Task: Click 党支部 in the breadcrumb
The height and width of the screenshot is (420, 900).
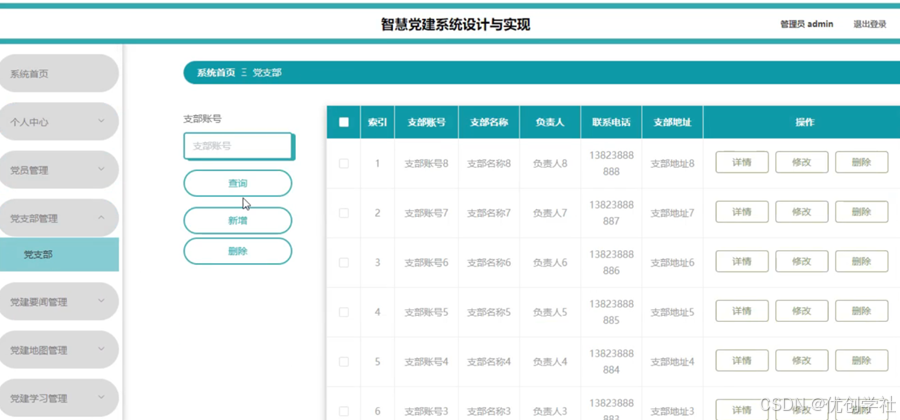Action: pos(267,73)
